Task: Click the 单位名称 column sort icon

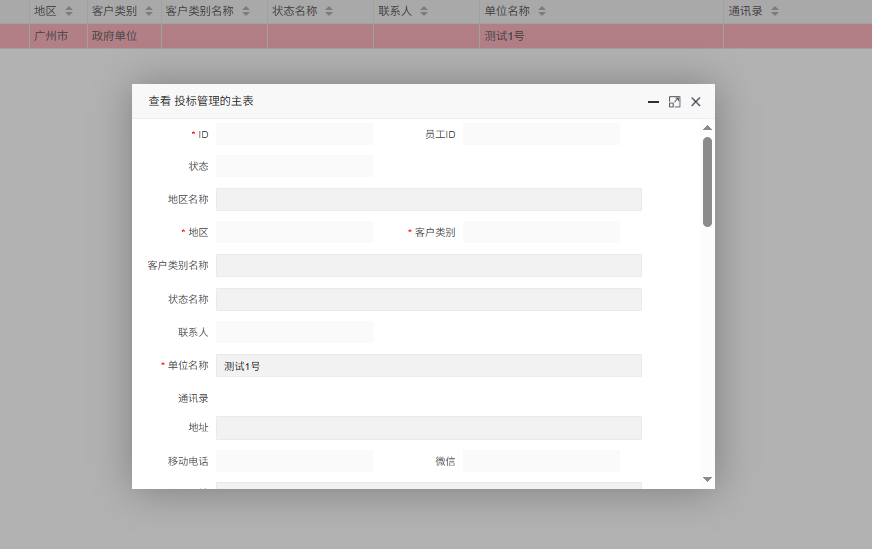Action: [542, 11]
